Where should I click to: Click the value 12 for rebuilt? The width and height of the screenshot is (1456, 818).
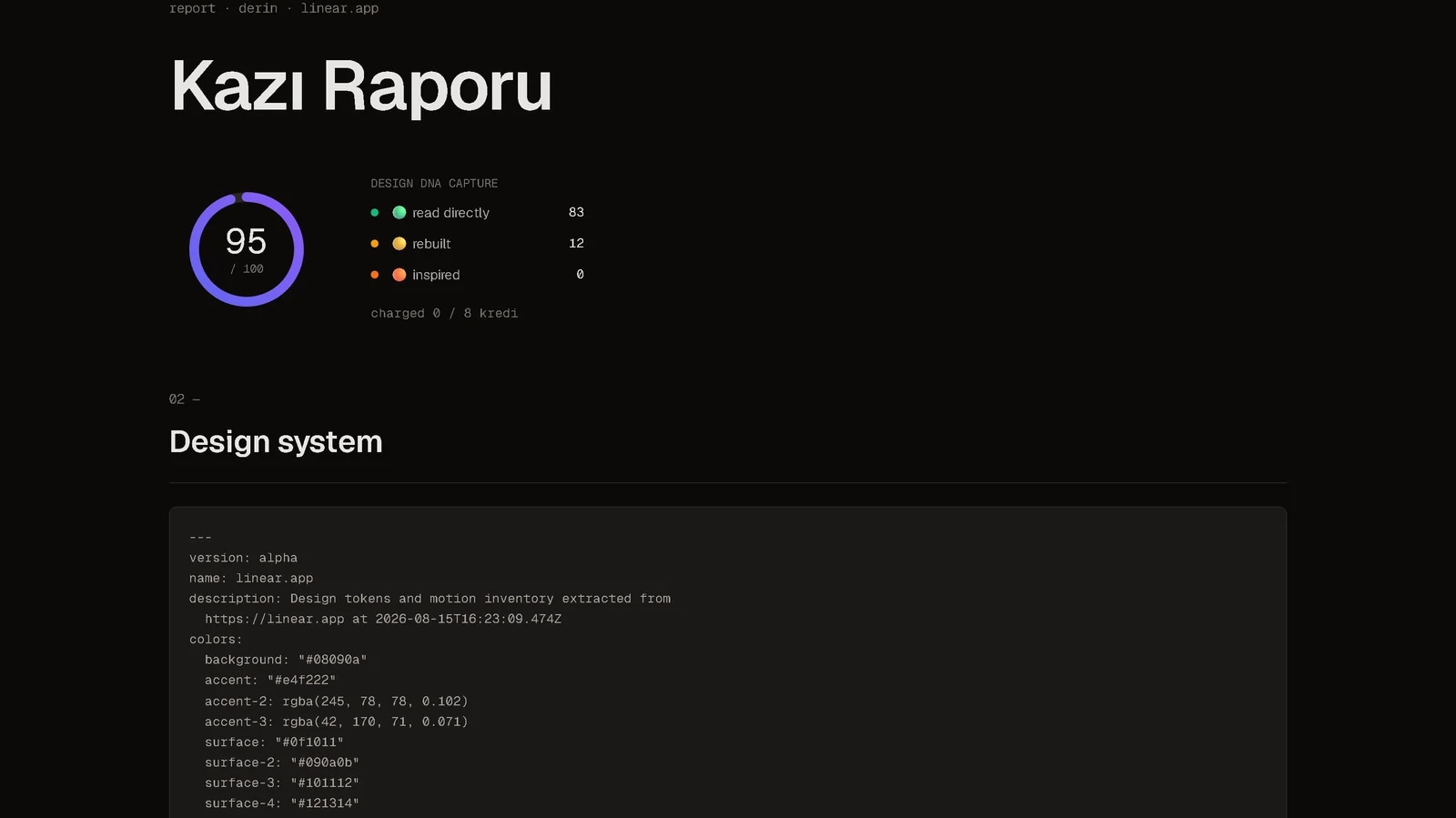576,243
